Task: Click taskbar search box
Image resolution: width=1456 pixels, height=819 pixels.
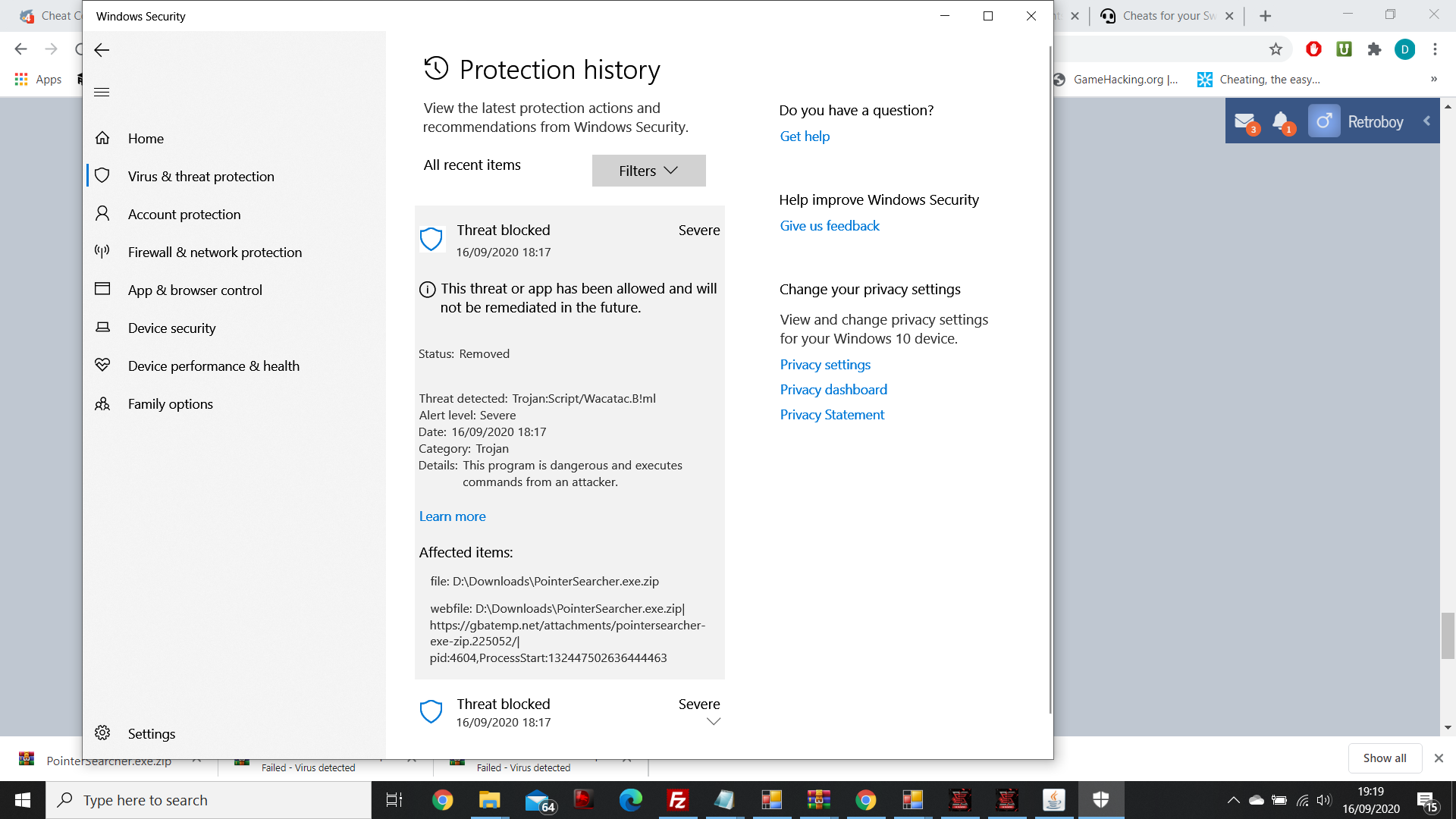Action: pos(209,800)
